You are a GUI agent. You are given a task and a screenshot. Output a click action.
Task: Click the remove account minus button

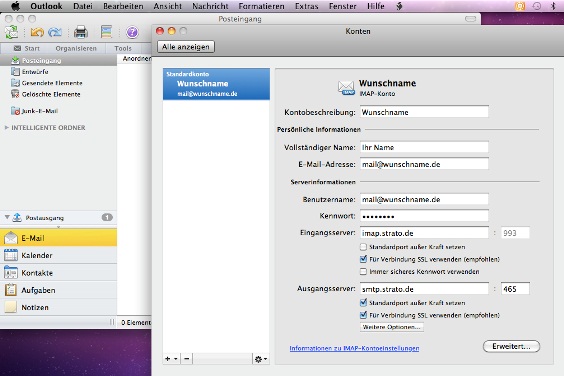coord(187,359)
